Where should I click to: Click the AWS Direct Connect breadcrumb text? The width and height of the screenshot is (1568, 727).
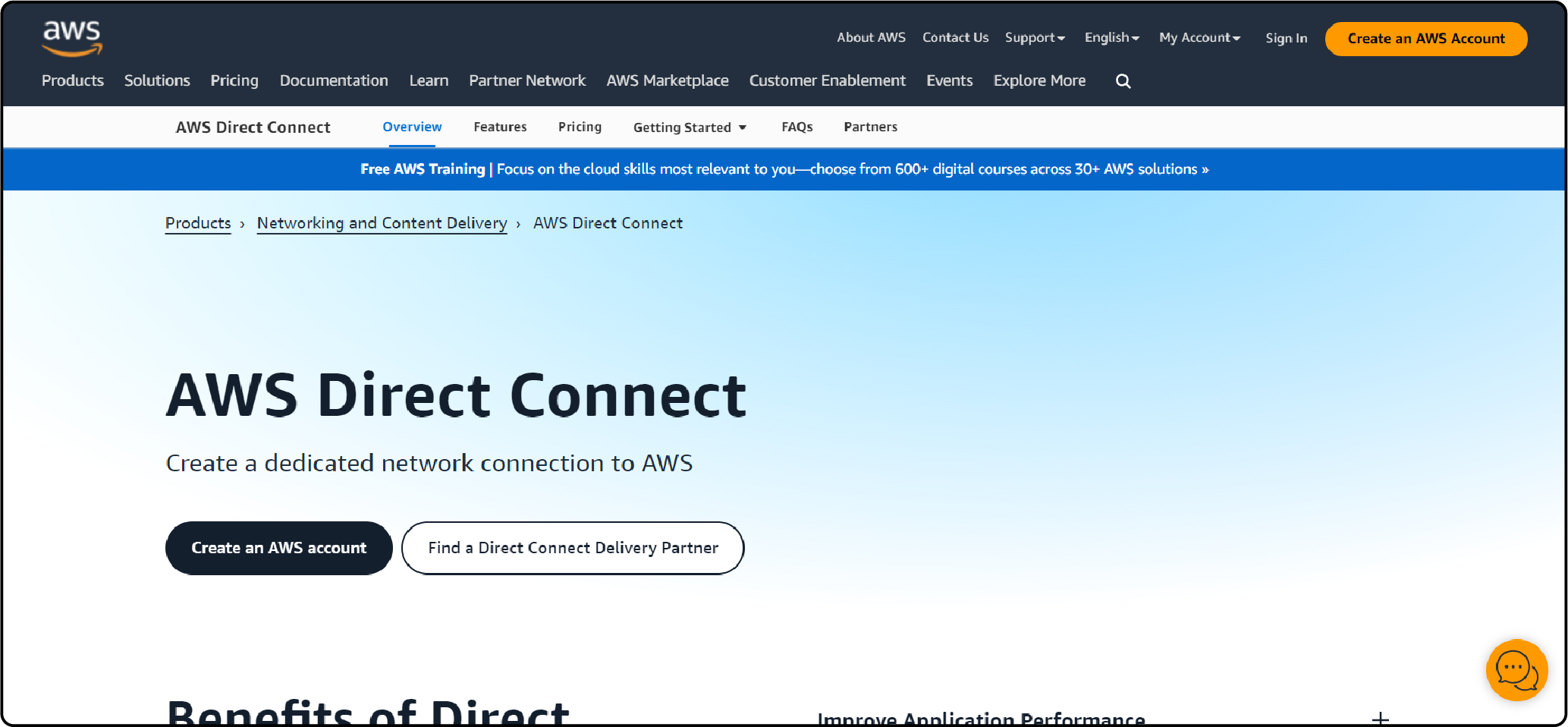[x=608, y=223]
